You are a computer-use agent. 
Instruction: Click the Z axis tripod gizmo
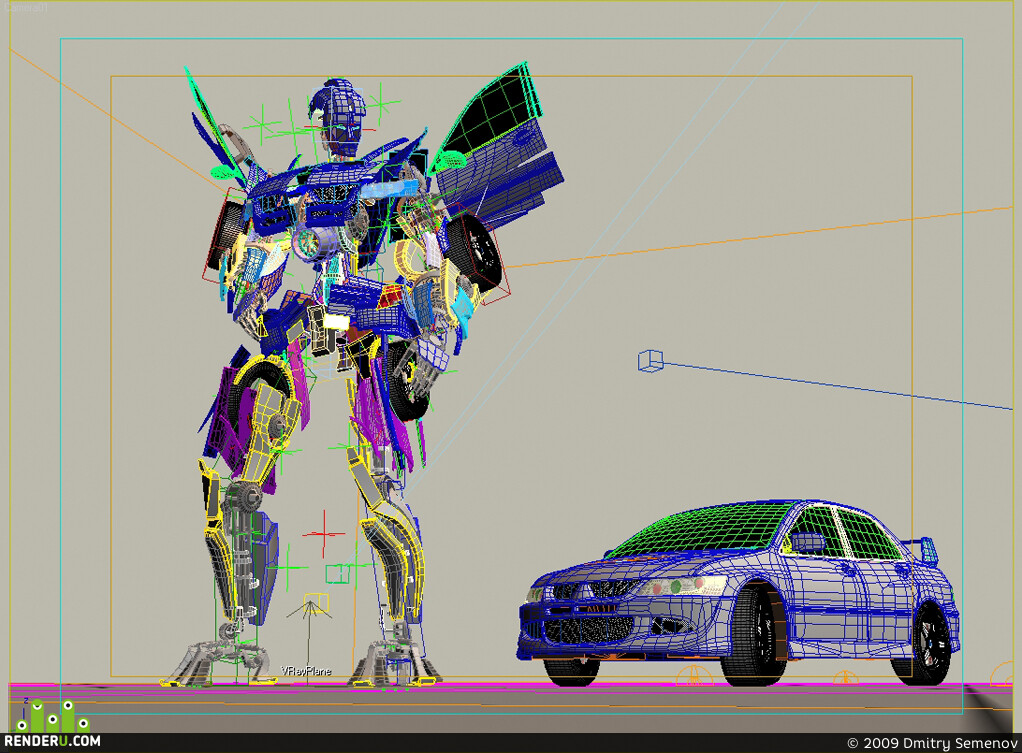(24, 711)
